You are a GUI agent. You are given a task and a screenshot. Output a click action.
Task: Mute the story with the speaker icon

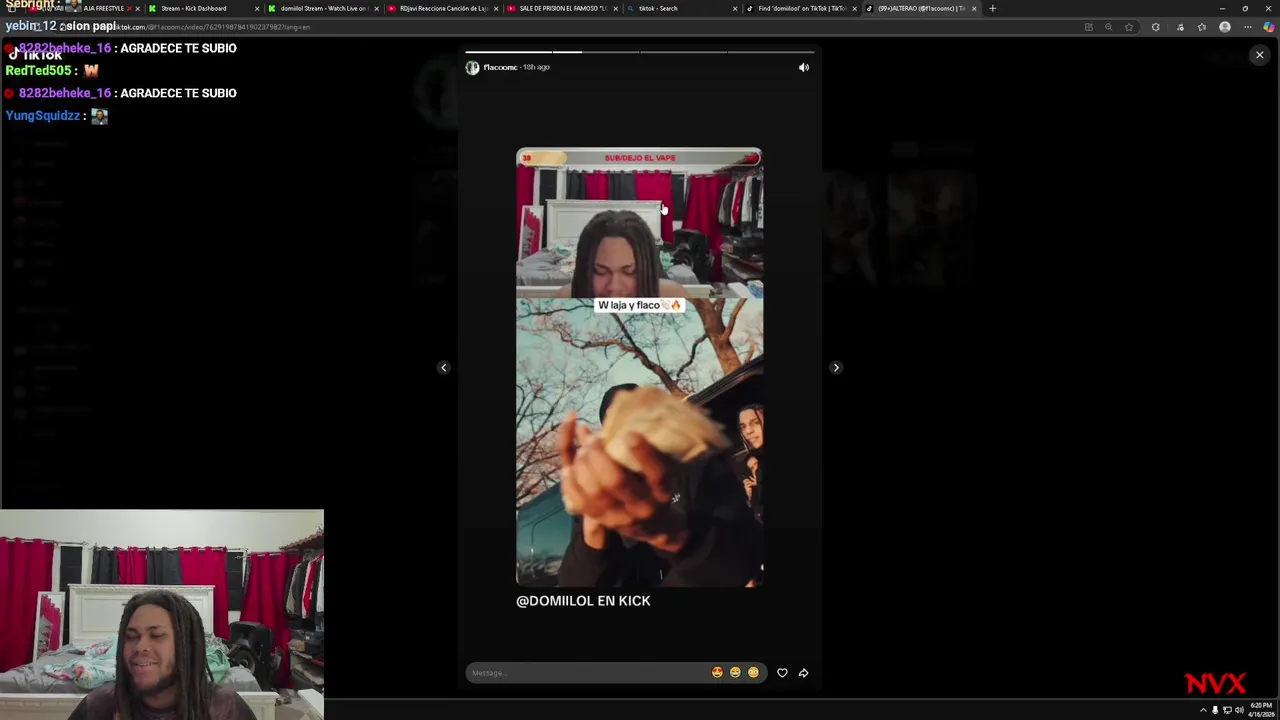pyautogui.click(x=804, y=67)
